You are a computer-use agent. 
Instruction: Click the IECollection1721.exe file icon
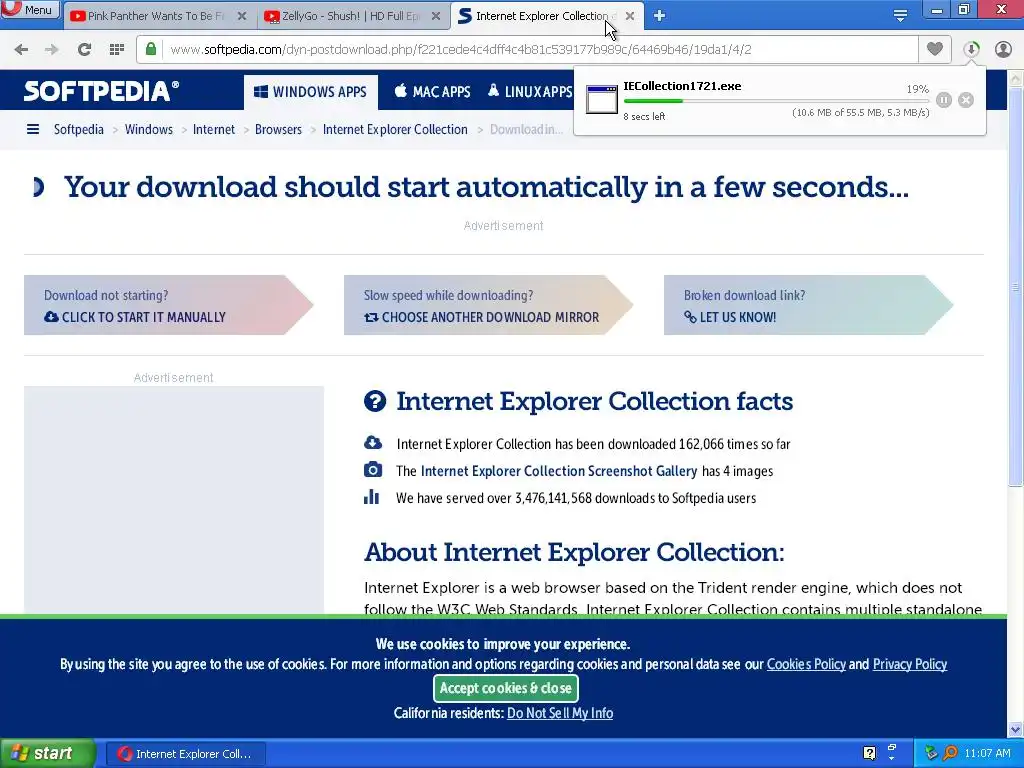(601, 99)
